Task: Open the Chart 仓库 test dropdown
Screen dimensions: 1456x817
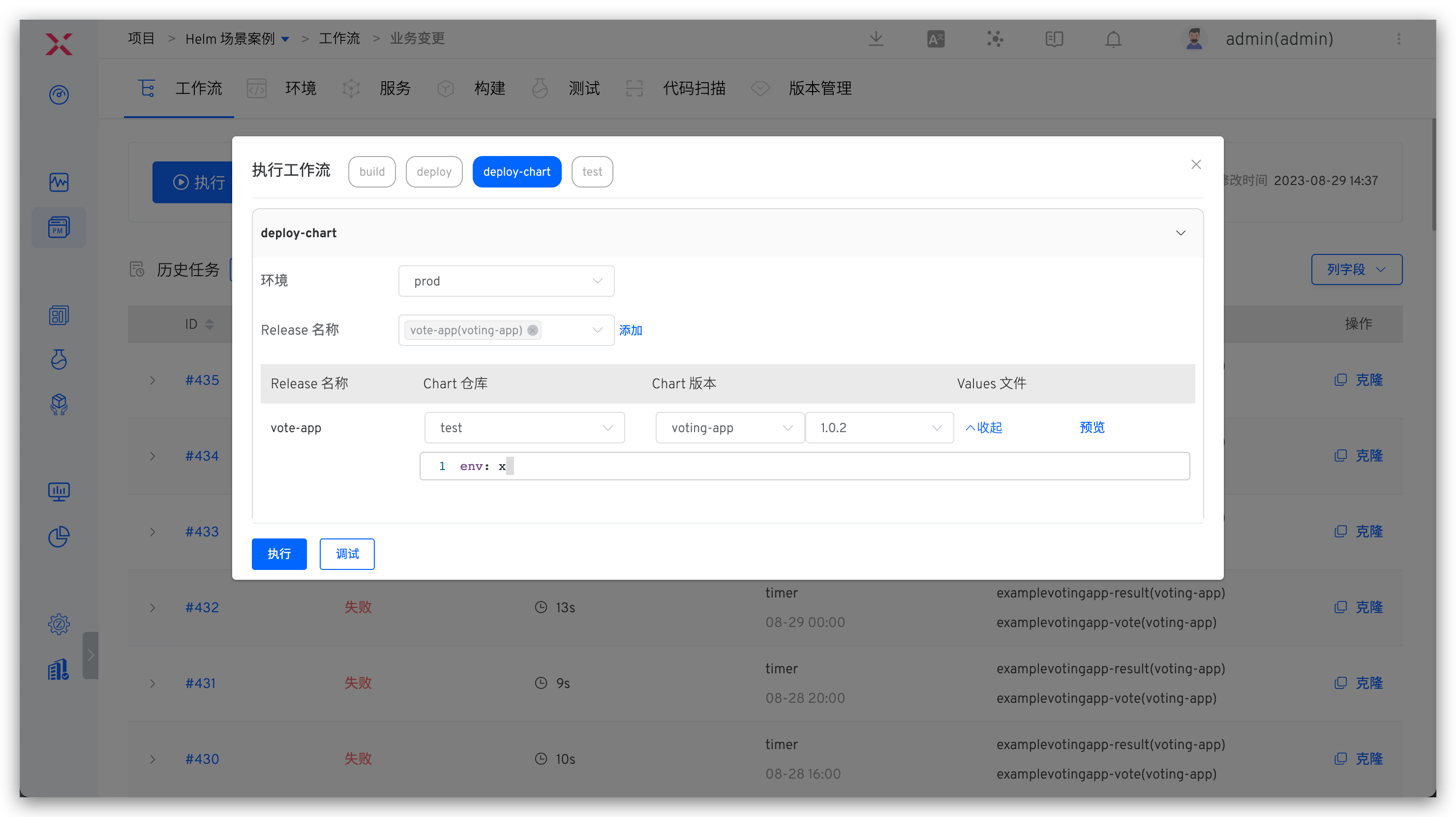Action: pyautogui.click(x=524, y=427)
